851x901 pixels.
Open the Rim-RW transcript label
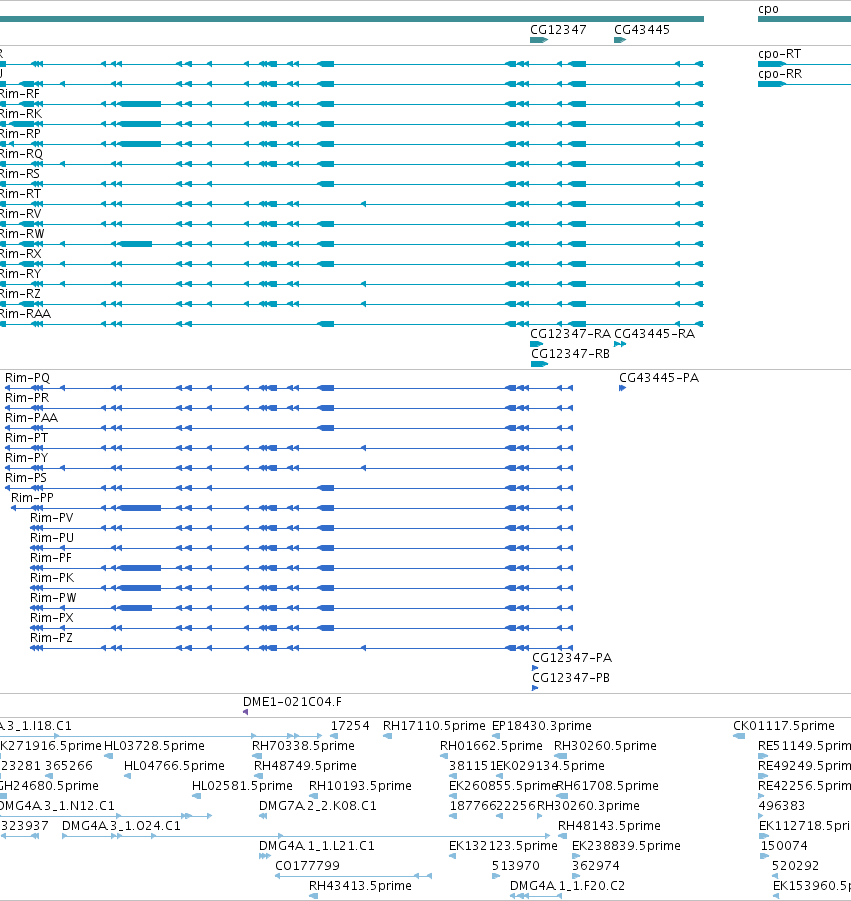pyautogui.click(x=22, y=234)
